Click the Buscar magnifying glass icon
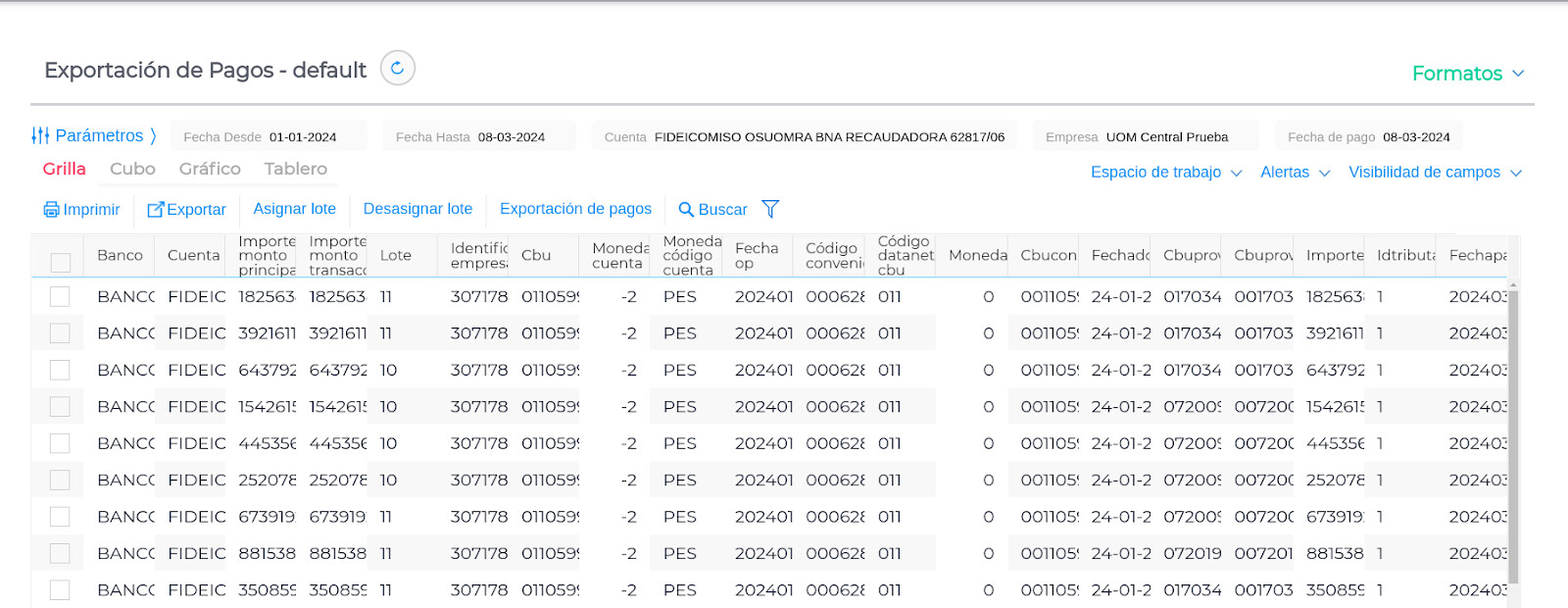Screen dimensions: 1568x608 [686, 210]
